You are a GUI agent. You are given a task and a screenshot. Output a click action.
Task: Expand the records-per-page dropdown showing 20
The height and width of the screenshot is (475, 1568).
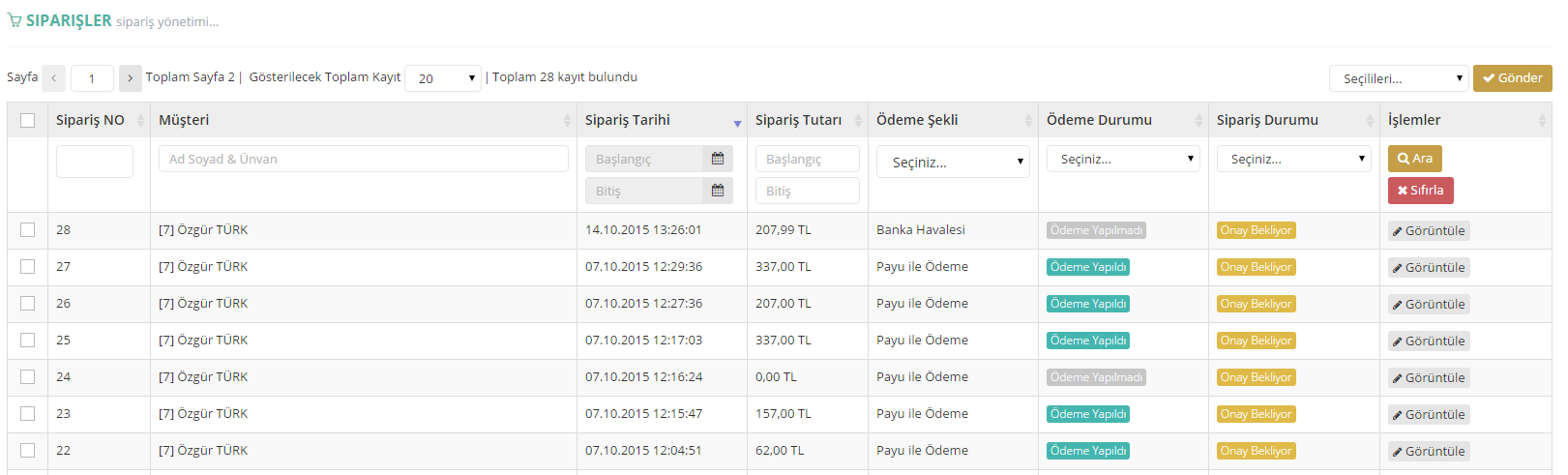click(x=443, y=78)
